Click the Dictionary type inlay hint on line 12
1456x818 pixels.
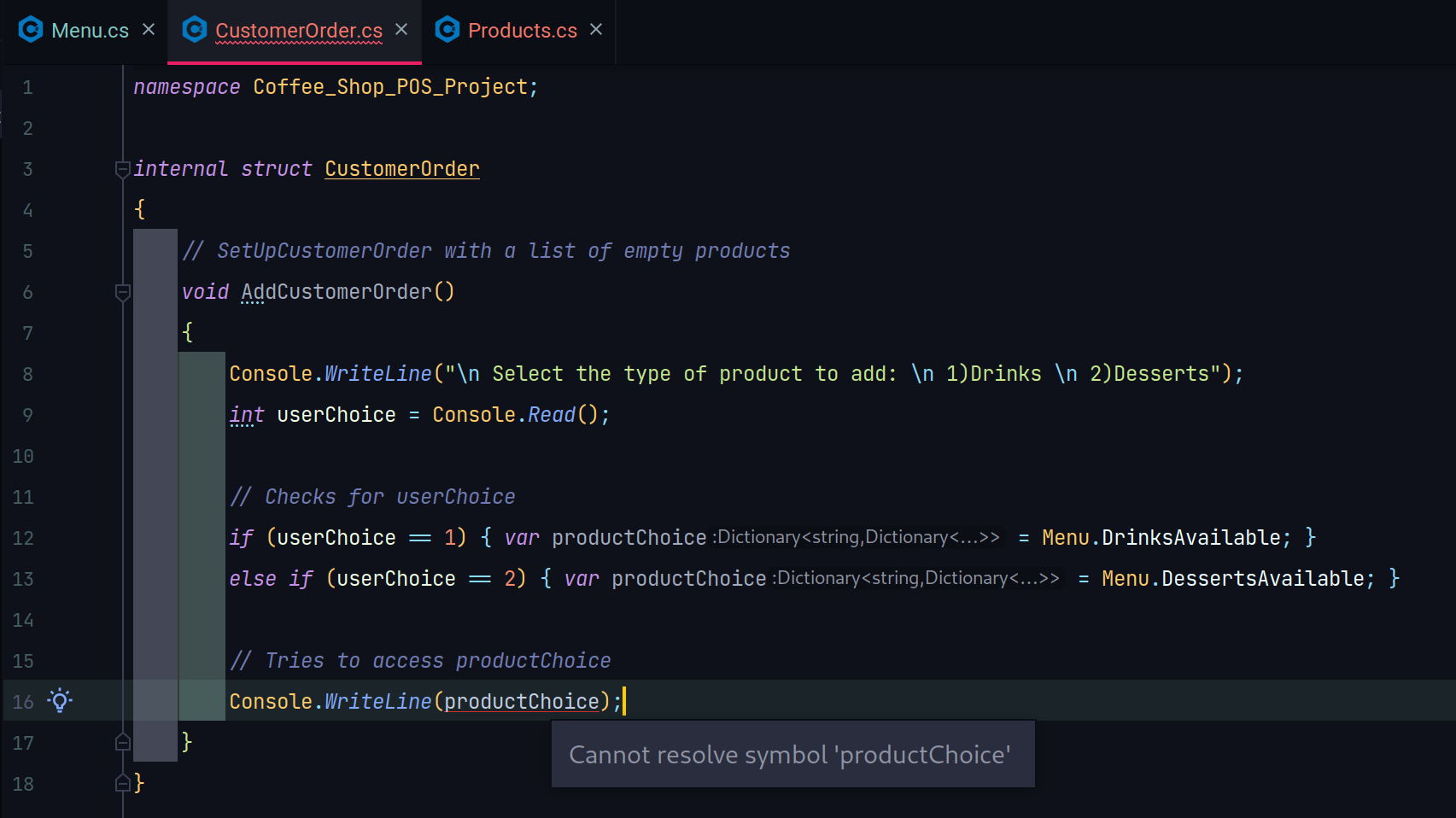tap(858, 537)
